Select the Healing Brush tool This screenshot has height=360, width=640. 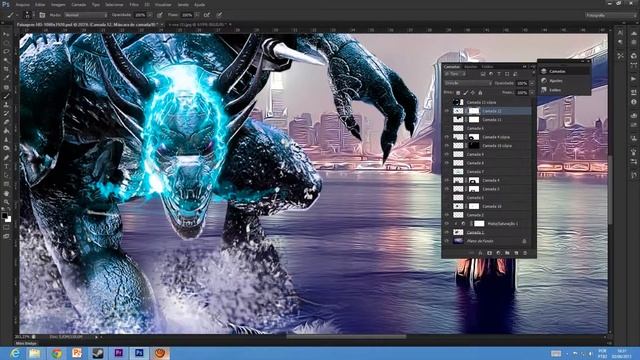6,87
